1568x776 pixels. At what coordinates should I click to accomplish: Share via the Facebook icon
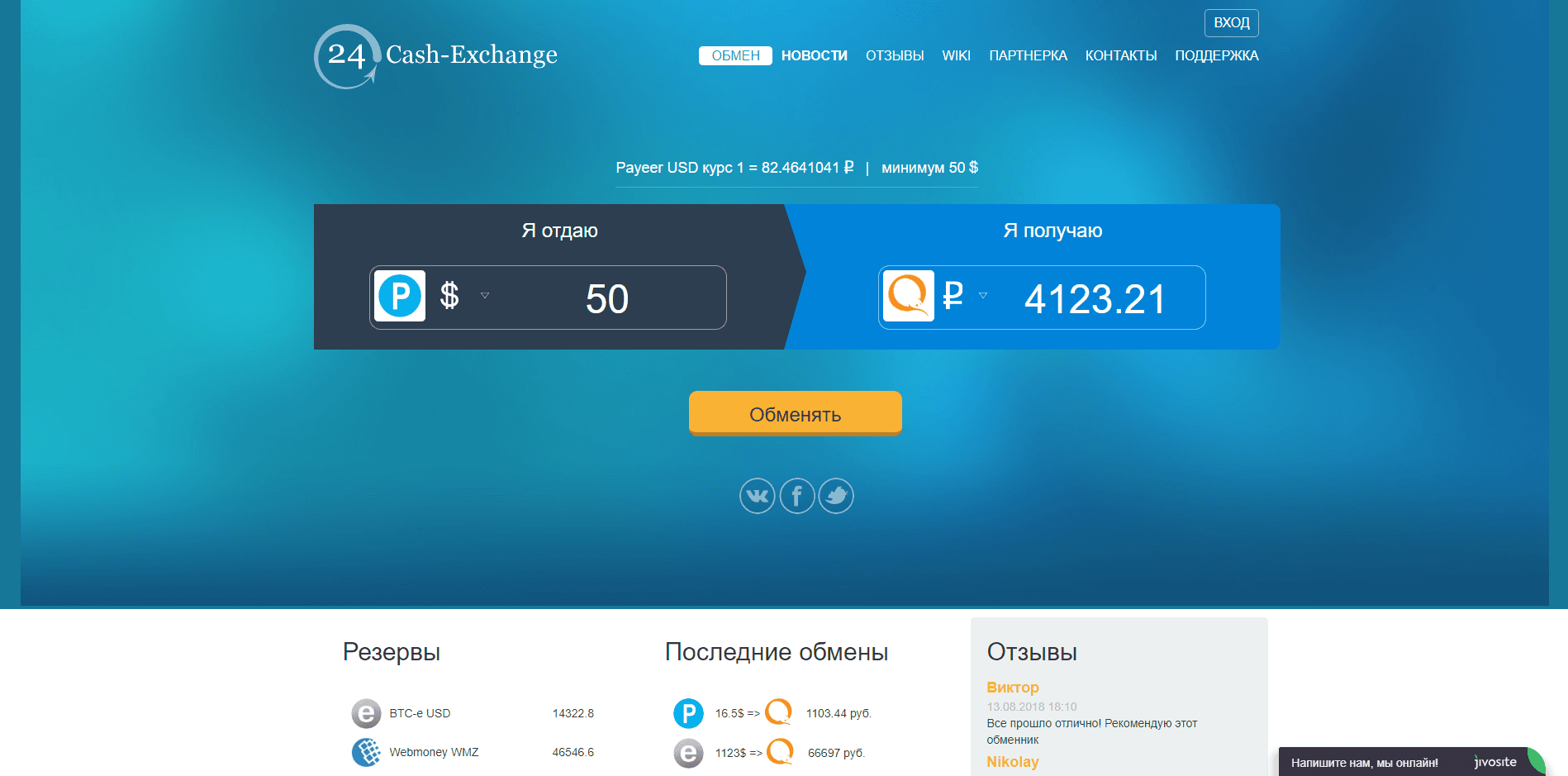point(796,496)
